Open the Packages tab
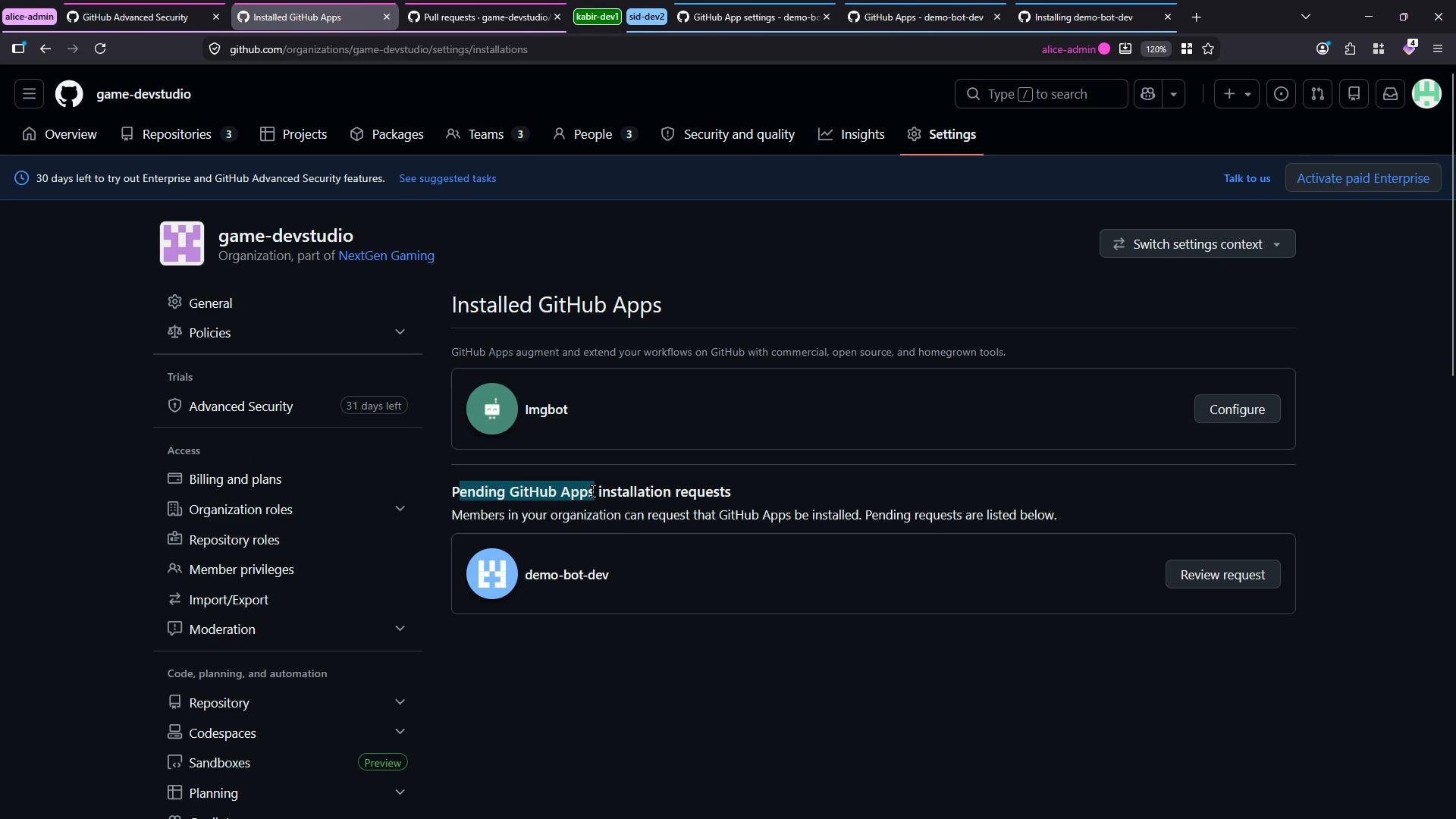This screenshot has height=819, width=1456. pyautogui.click(x=387, y=134)
